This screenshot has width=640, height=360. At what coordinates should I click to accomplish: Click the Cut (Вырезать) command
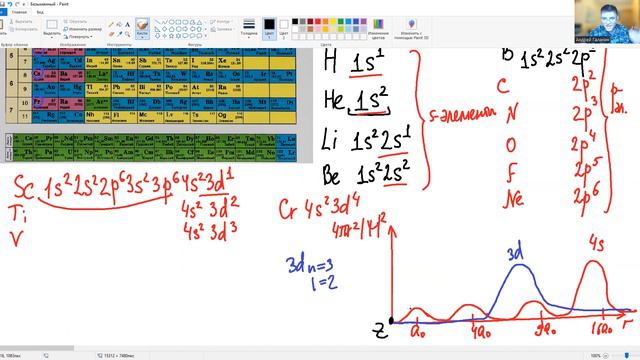coord(20,22)
